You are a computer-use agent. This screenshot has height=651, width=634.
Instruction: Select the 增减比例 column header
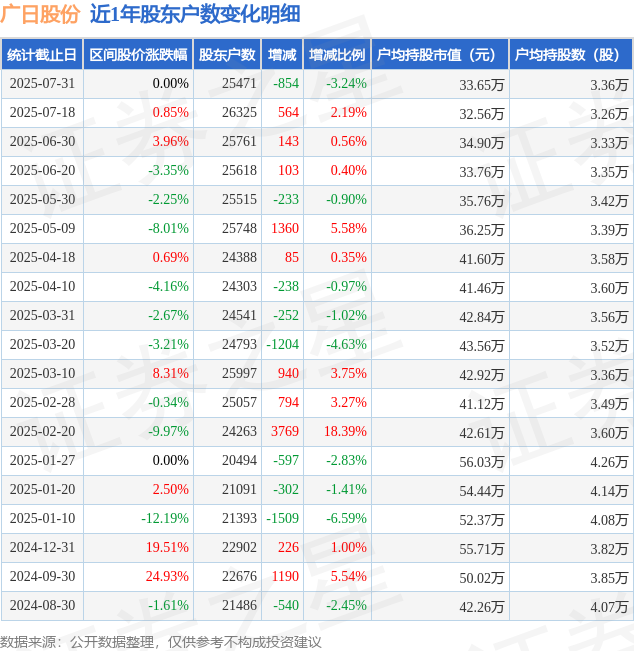337,55
